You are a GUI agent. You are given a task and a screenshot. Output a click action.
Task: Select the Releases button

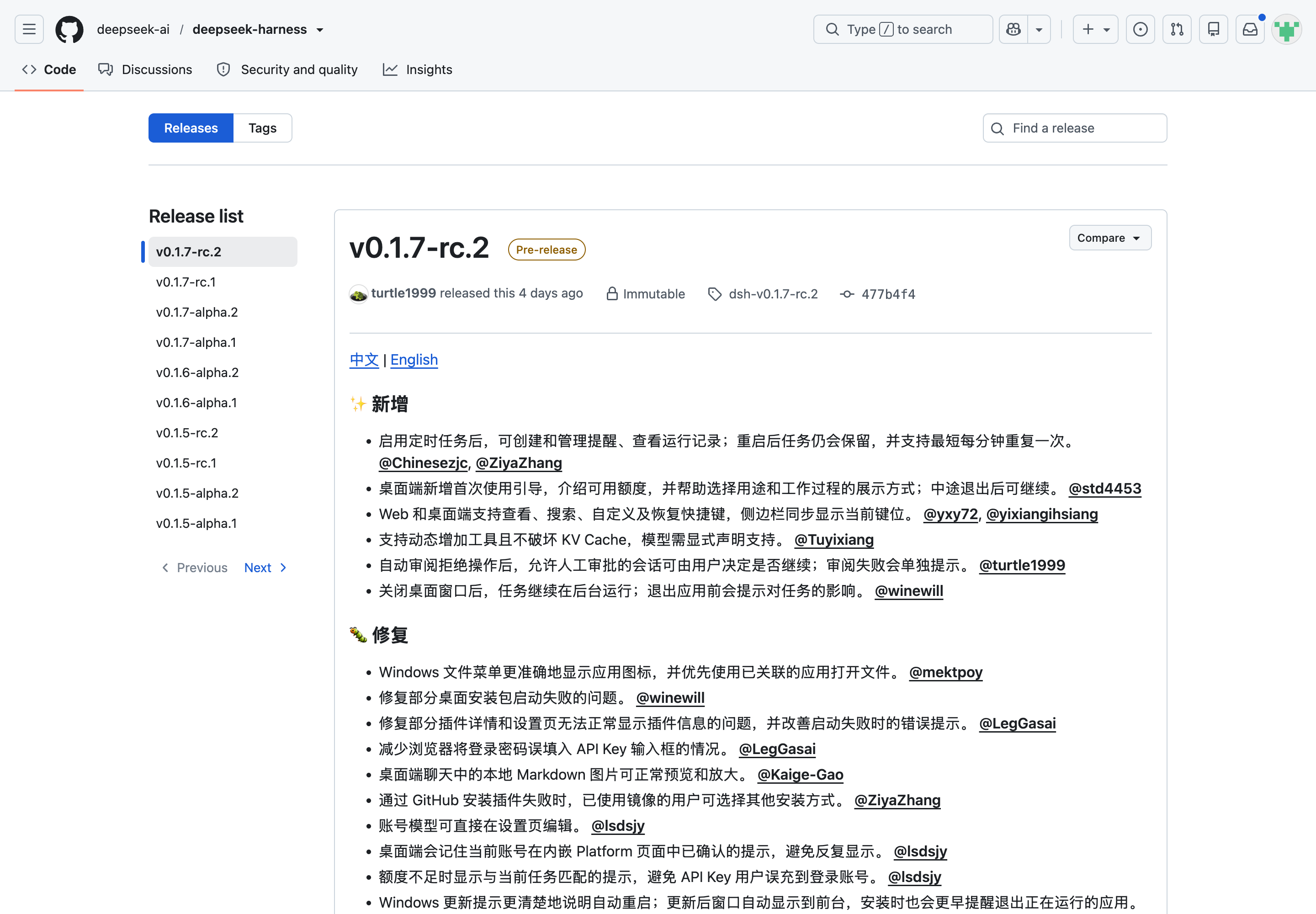click(191, 128)
